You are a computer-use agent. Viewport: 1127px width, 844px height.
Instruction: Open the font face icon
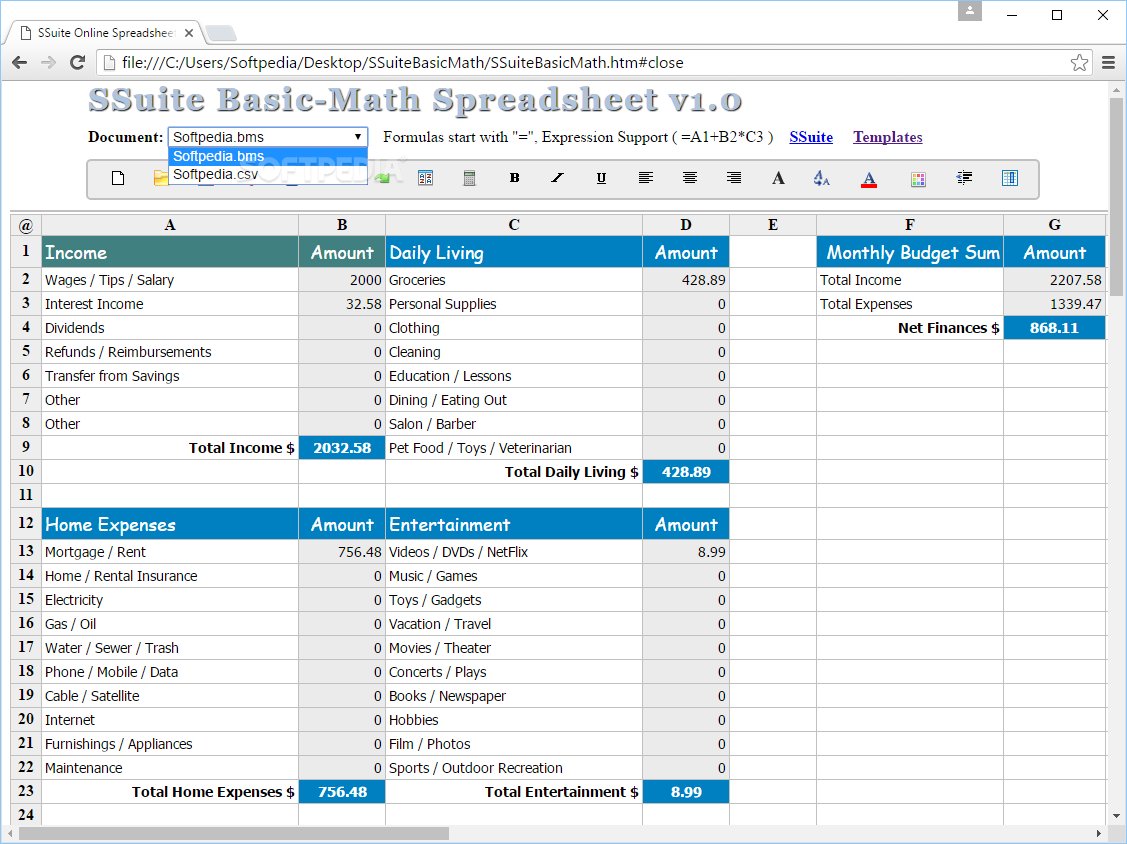(778, 178)
